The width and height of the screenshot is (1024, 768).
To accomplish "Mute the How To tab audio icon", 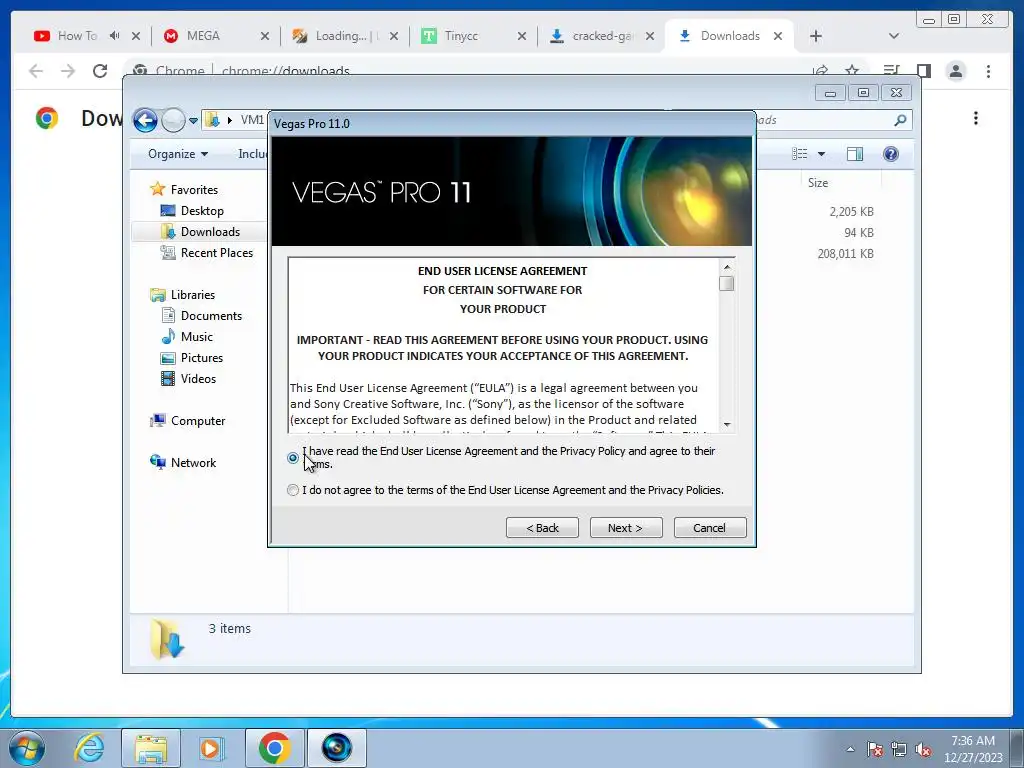I will click(x=114, y=36).
